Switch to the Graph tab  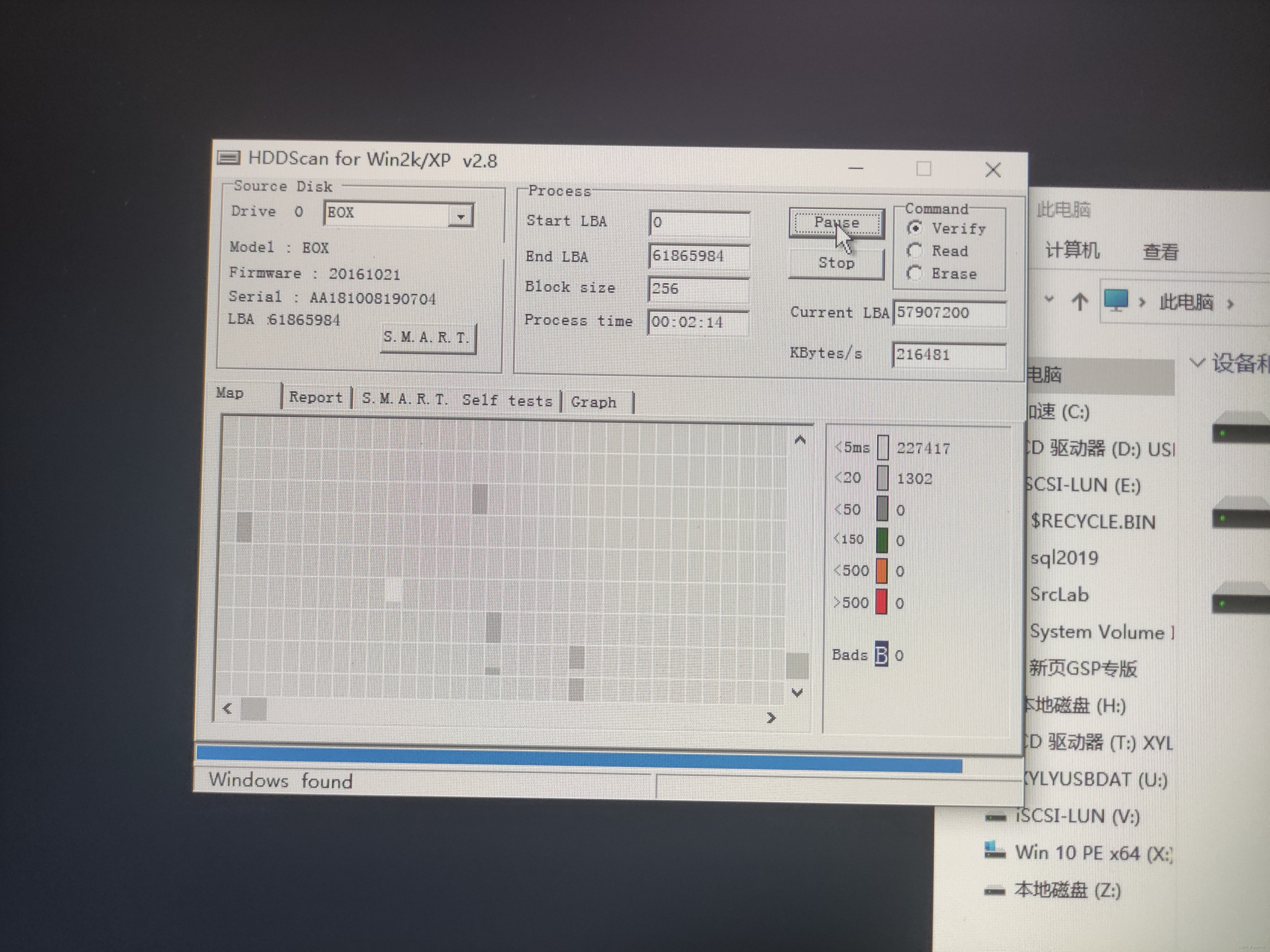point(594,402)
